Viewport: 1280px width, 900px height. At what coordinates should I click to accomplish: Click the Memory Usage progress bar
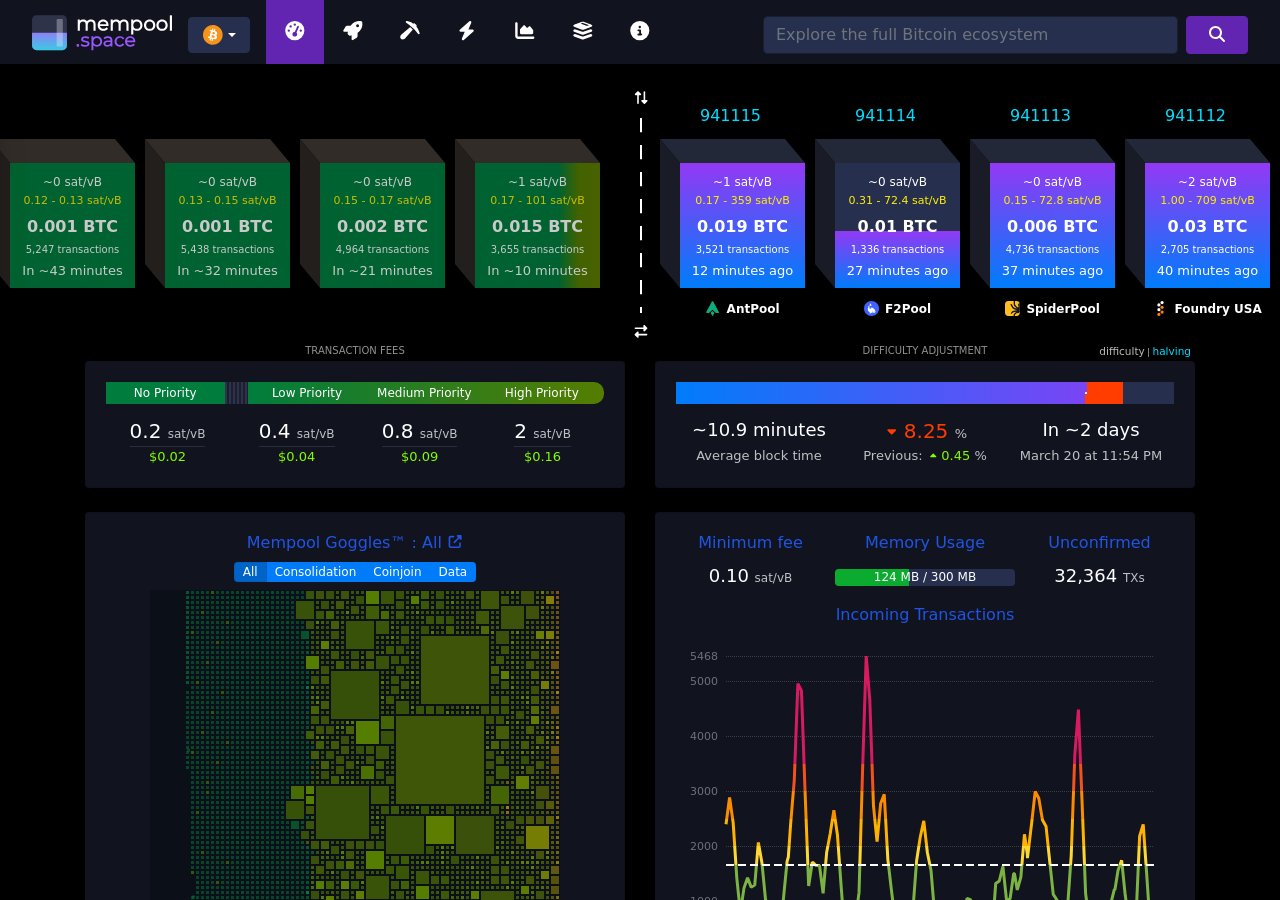click(925, 577)
